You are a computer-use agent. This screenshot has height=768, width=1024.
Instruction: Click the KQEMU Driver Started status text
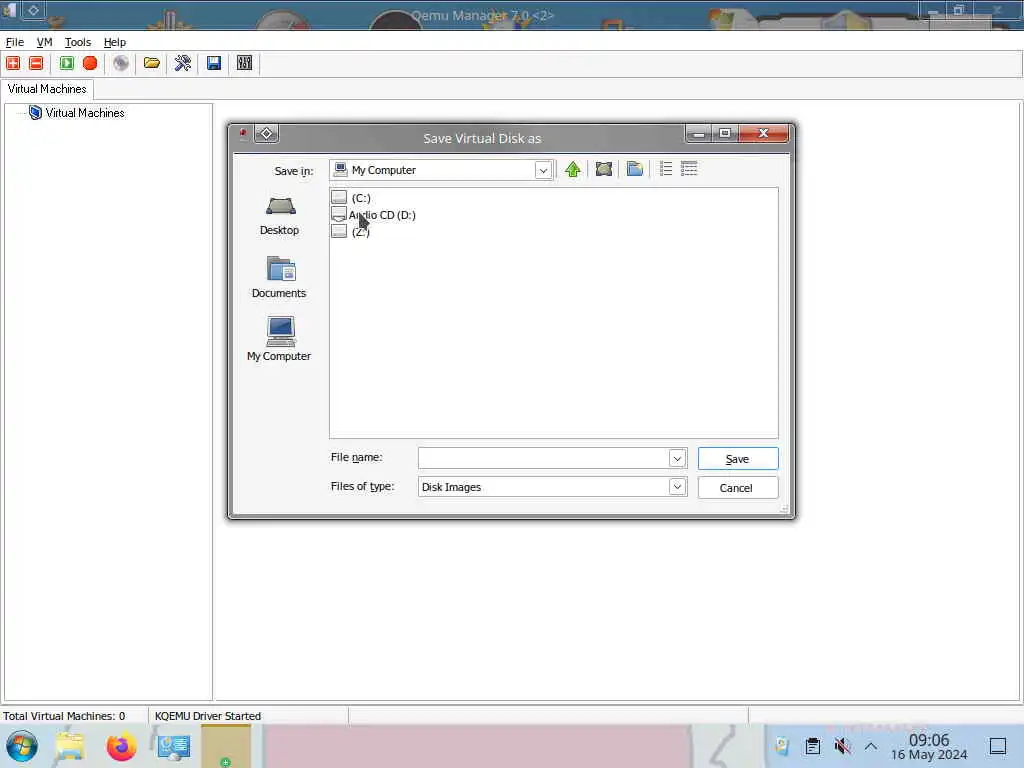[x=208, y=716]
